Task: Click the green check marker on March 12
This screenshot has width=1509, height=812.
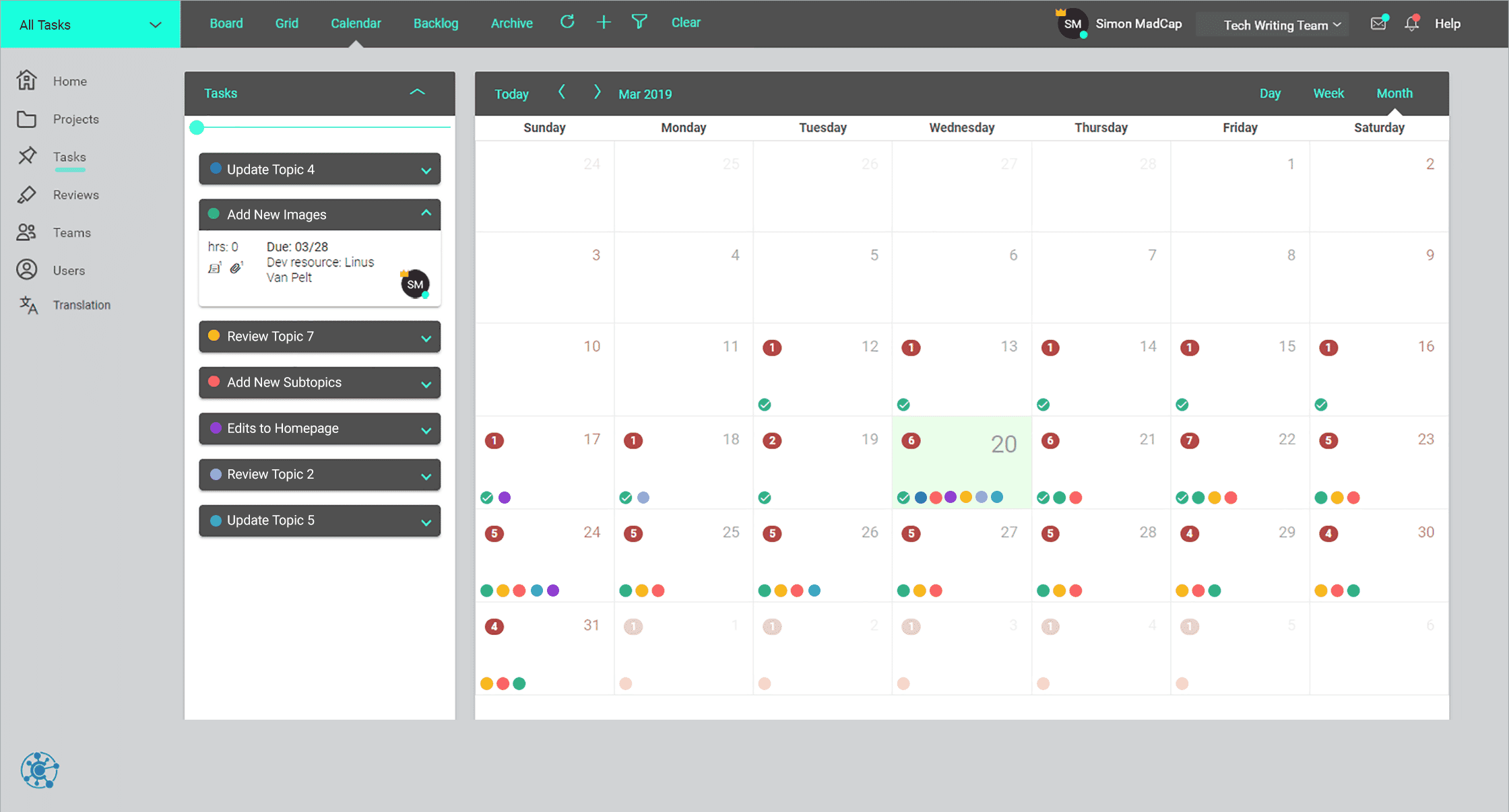Action: tap(765, 405)
